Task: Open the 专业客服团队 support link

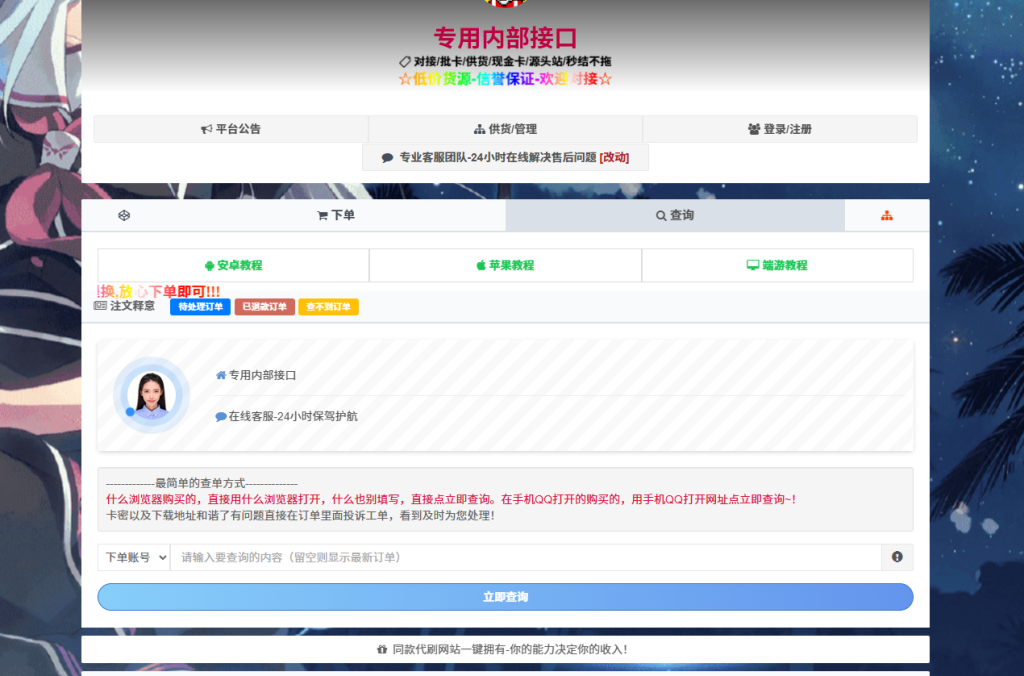Action: tap(505, 157)
